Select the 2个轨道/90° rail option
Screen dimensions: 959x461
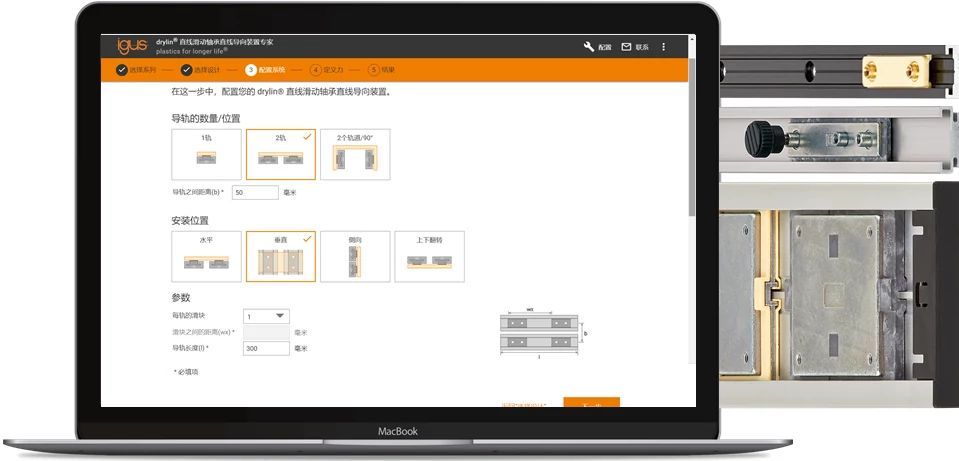pos(355,154)
